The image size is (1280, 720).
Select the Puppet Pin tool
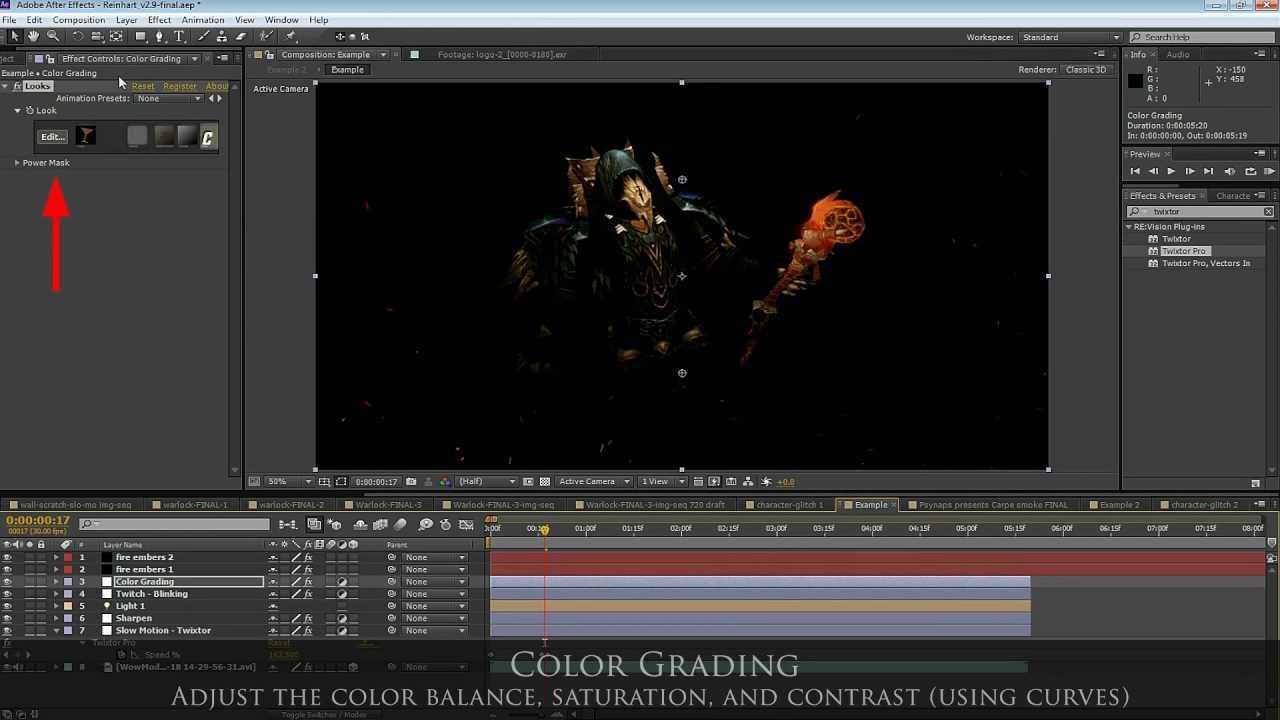(291, 37)
